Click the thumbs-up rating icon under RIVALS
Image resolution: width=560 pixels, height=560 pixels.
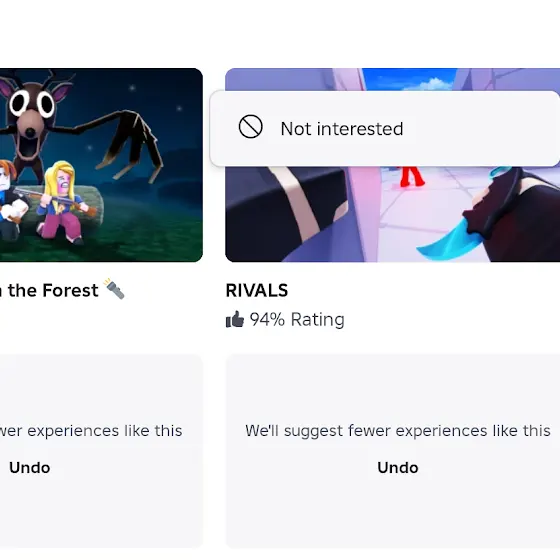pos(235,319)
